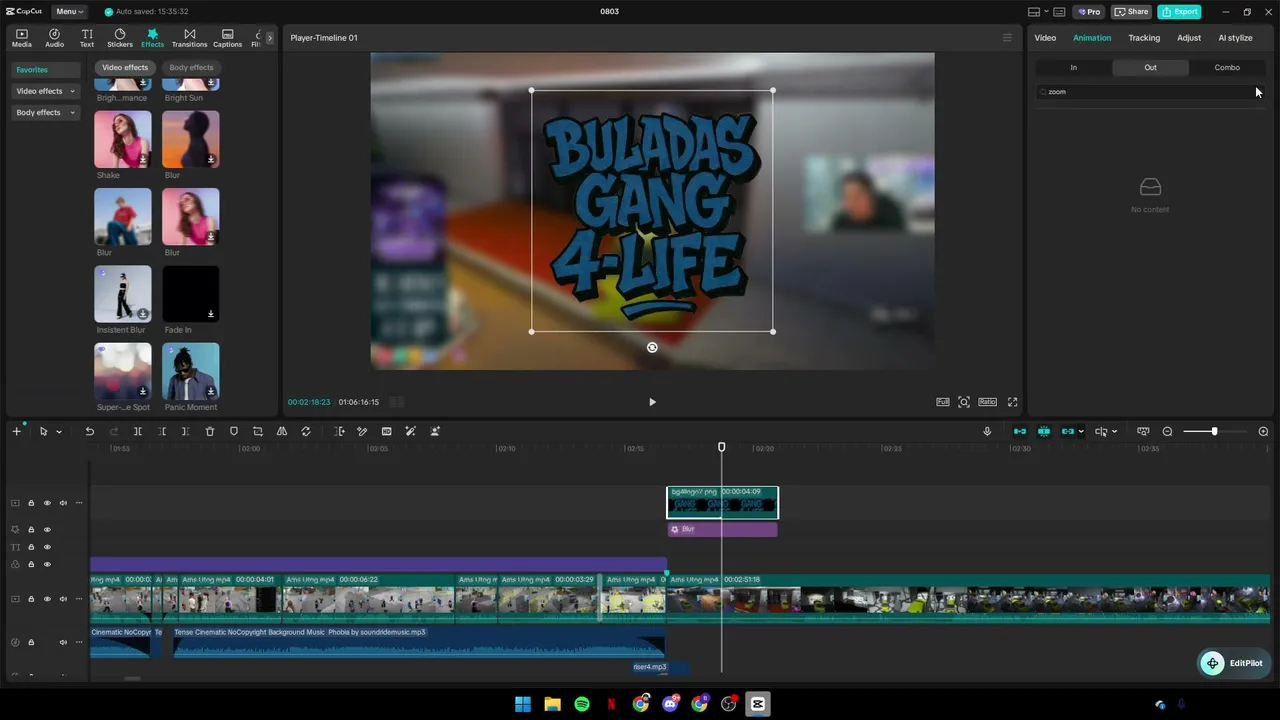Enter fullscreen preview mode
Viewport: 1280px width, 720px height.
point(1012,402)
